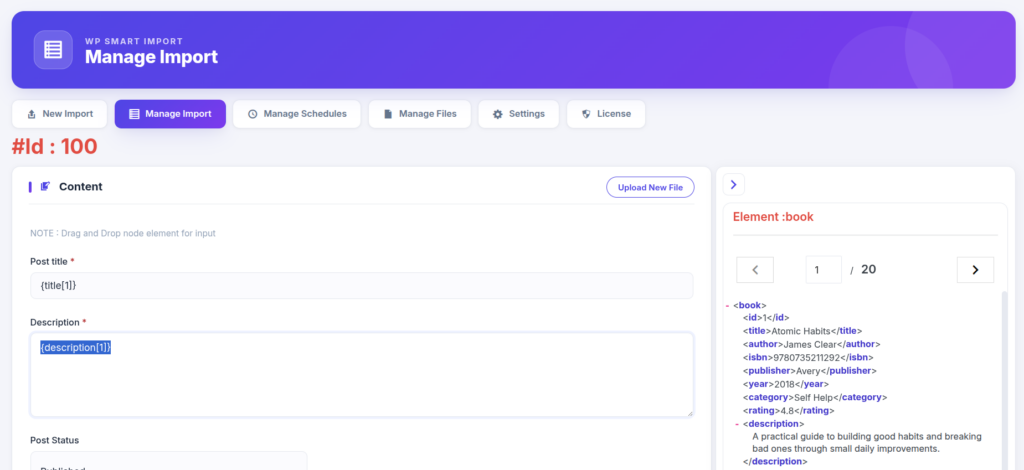This screenshot has width=1024, height=470.
Task: Click the XML preview vertical scrollbar
Action: coord(1004,380)
